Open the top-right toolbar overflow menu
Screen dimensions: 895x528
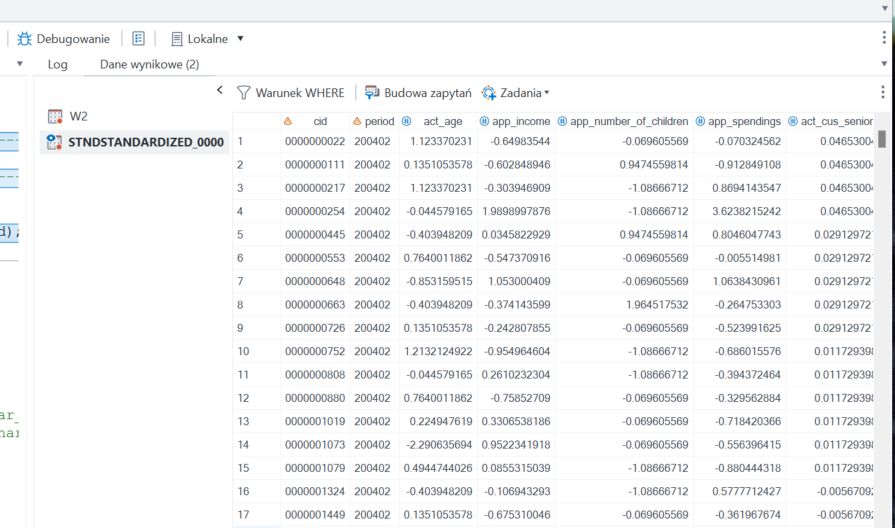884,39
